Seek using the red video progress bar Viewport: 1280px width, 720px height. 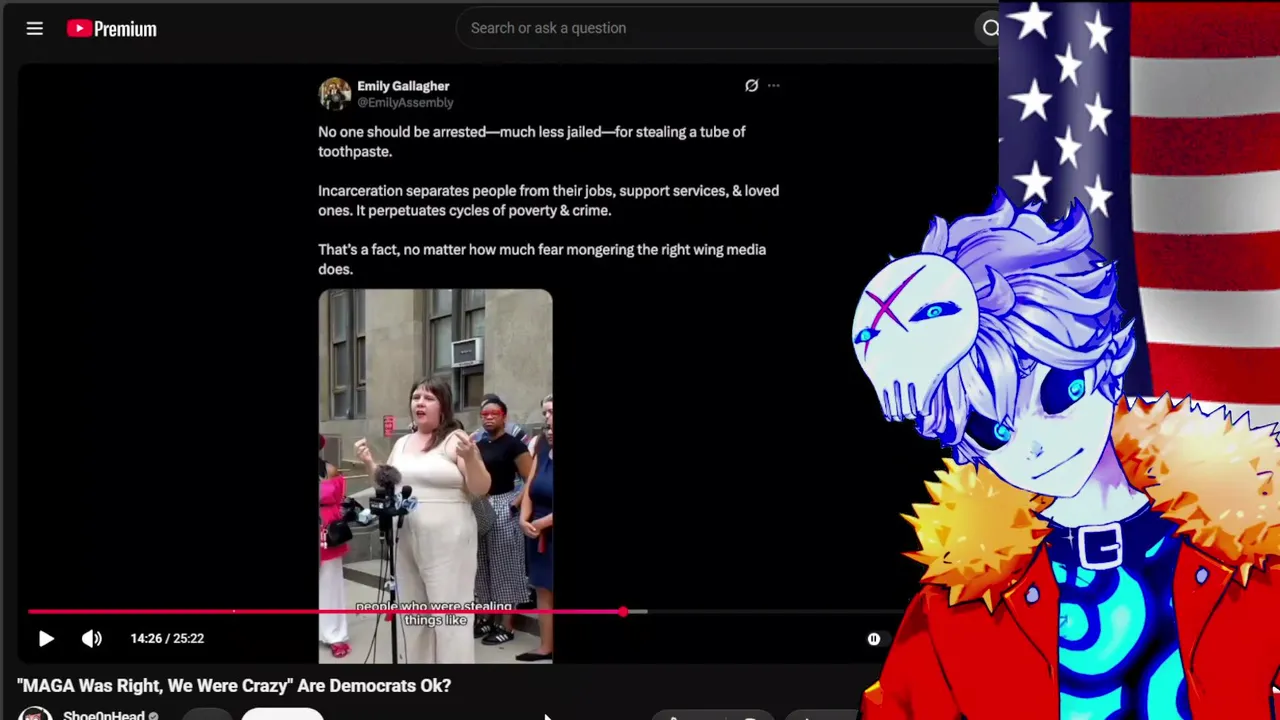(325, 611)
